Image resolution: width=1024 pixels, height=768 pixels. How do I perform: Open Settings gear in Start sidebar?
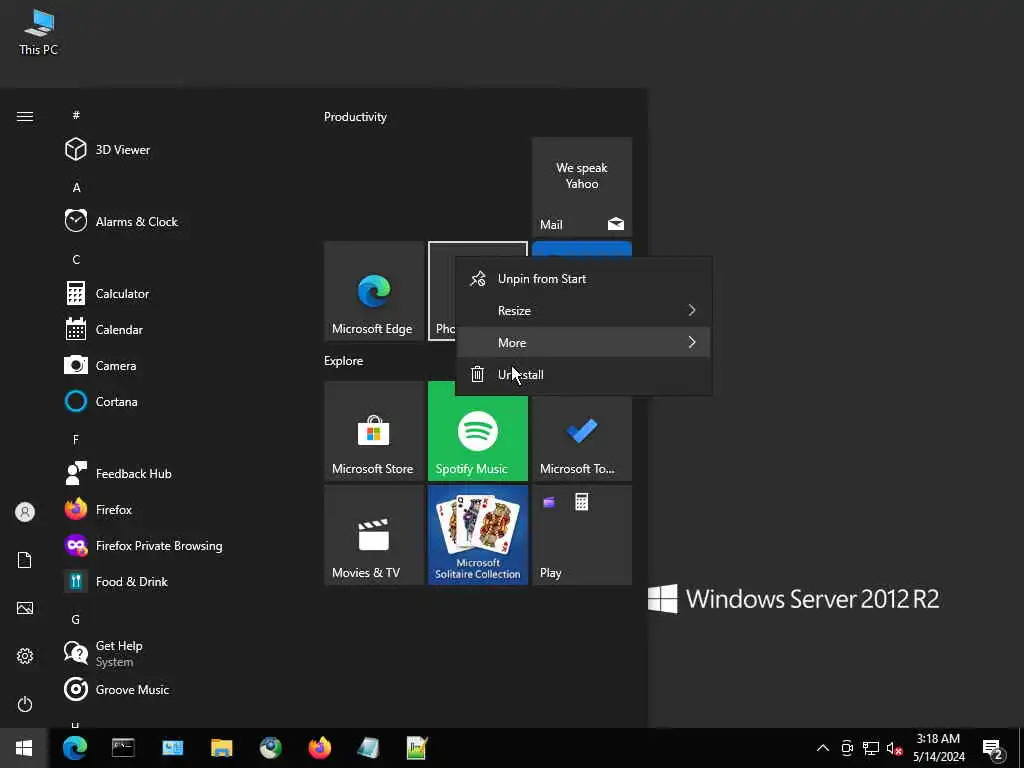25,656
